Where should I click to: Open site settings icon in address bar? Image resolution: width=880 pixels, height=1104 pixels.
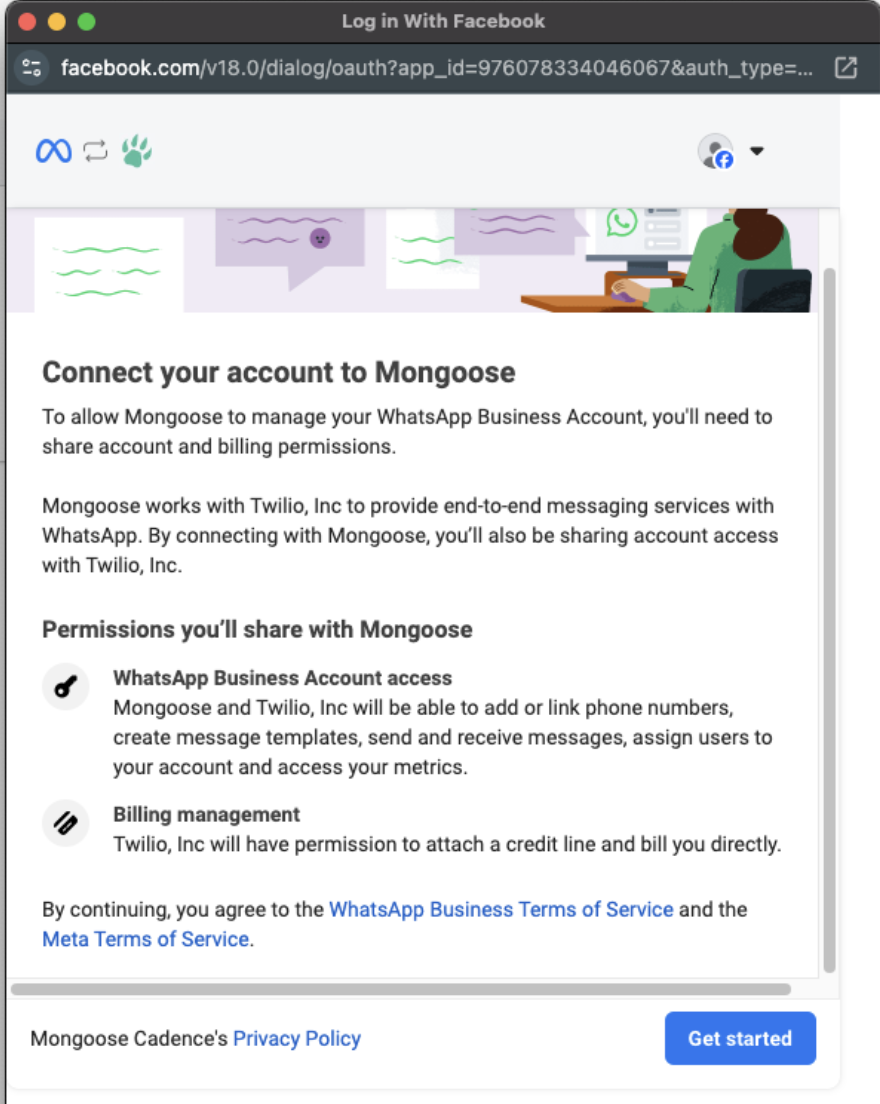32,68
